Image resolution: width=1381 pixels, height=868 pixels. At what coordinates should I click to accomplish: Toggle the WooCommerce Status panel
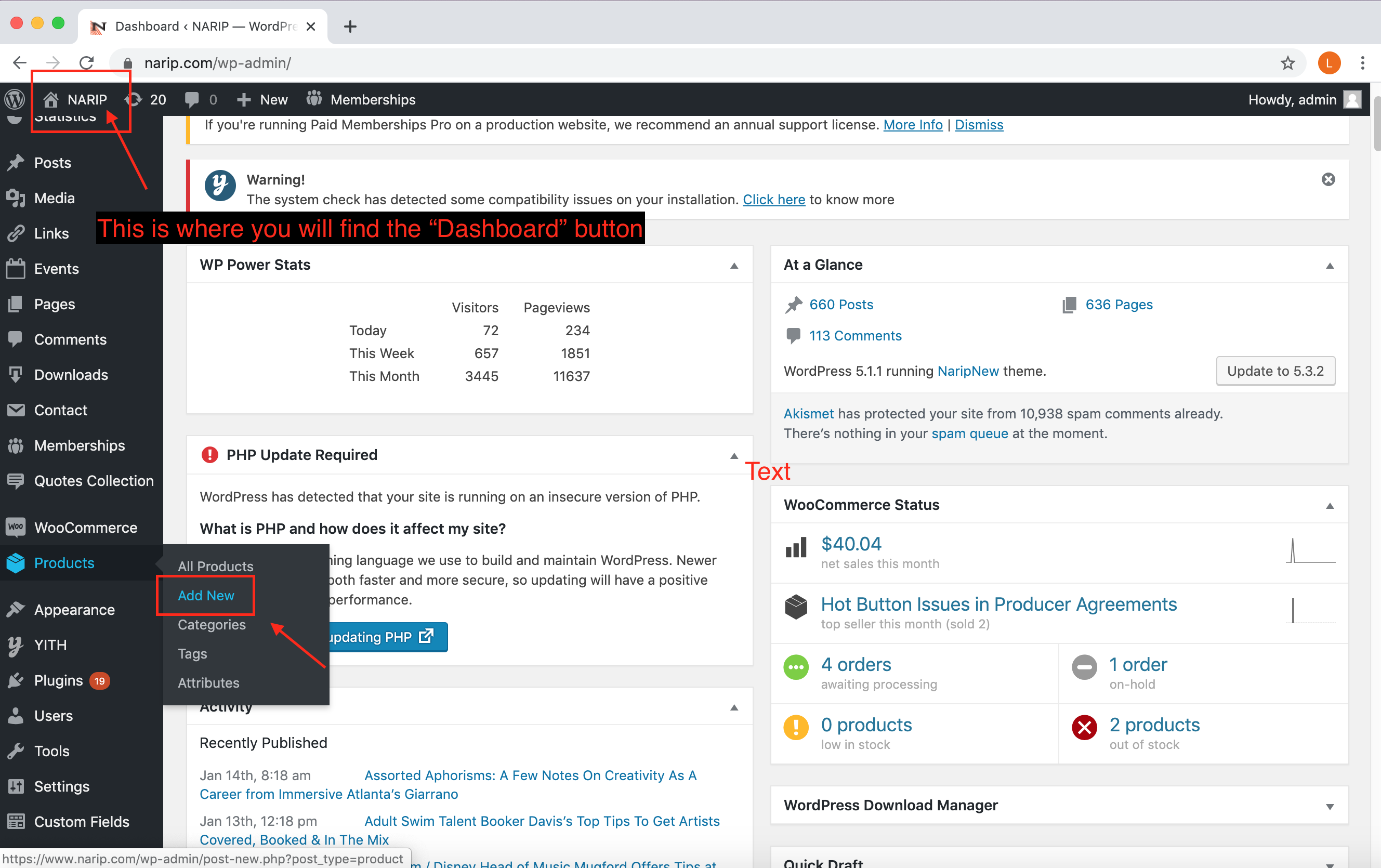pyautogui.click(x=1330, y=505)
